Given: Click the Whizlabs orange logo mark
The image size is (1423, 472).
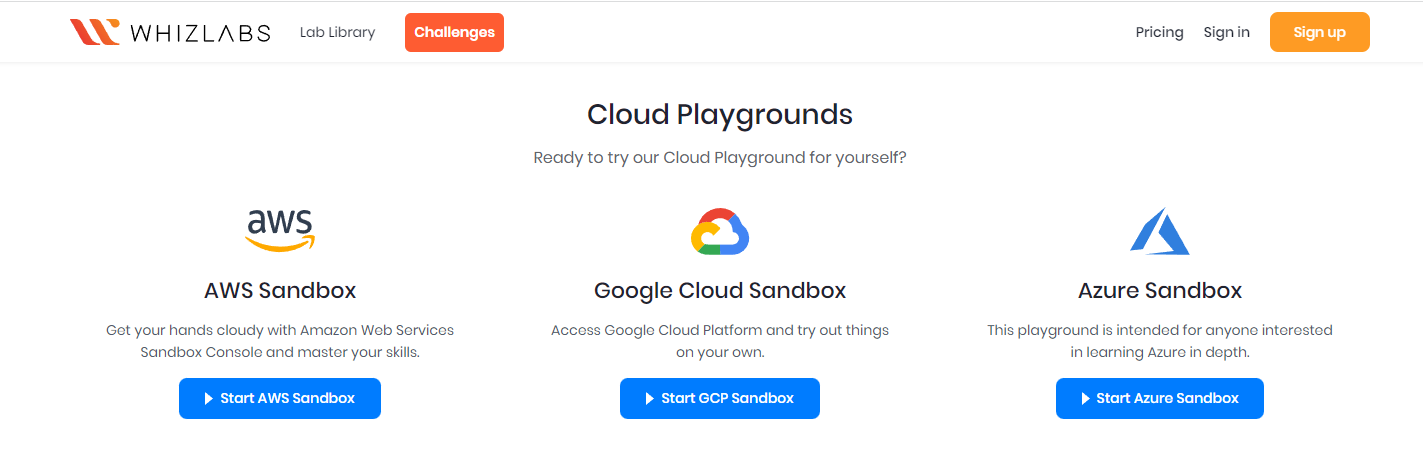Looking at the screenshot, I should pyautogui.click(x=95, y=32).
